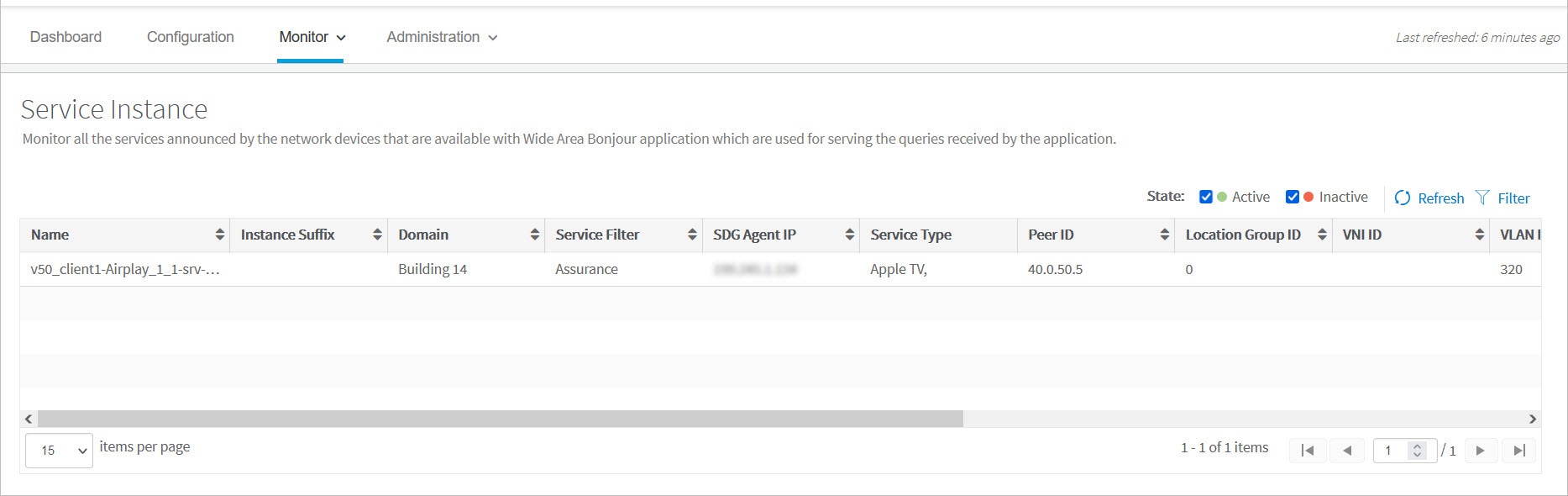1568x496 pixels.
Task: Sort by VNI ID column arrows
Action: (1480, 235)
